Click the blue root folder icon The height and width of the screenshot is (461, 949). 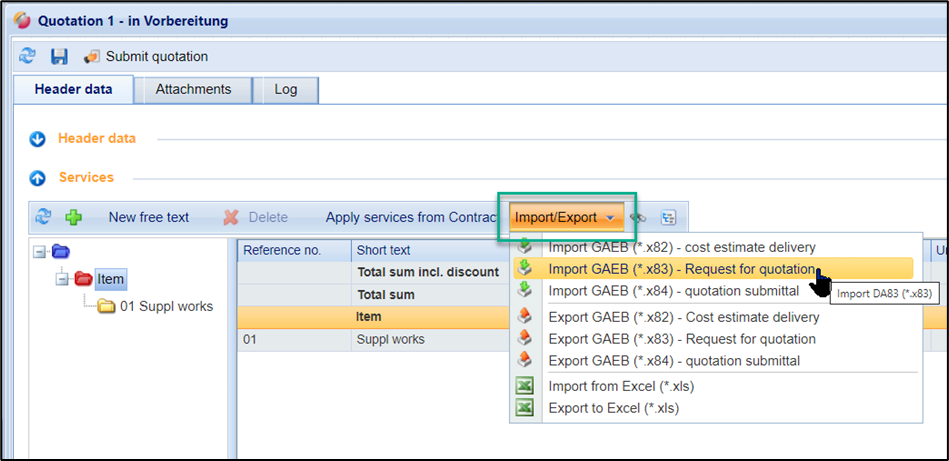(60, 251)
